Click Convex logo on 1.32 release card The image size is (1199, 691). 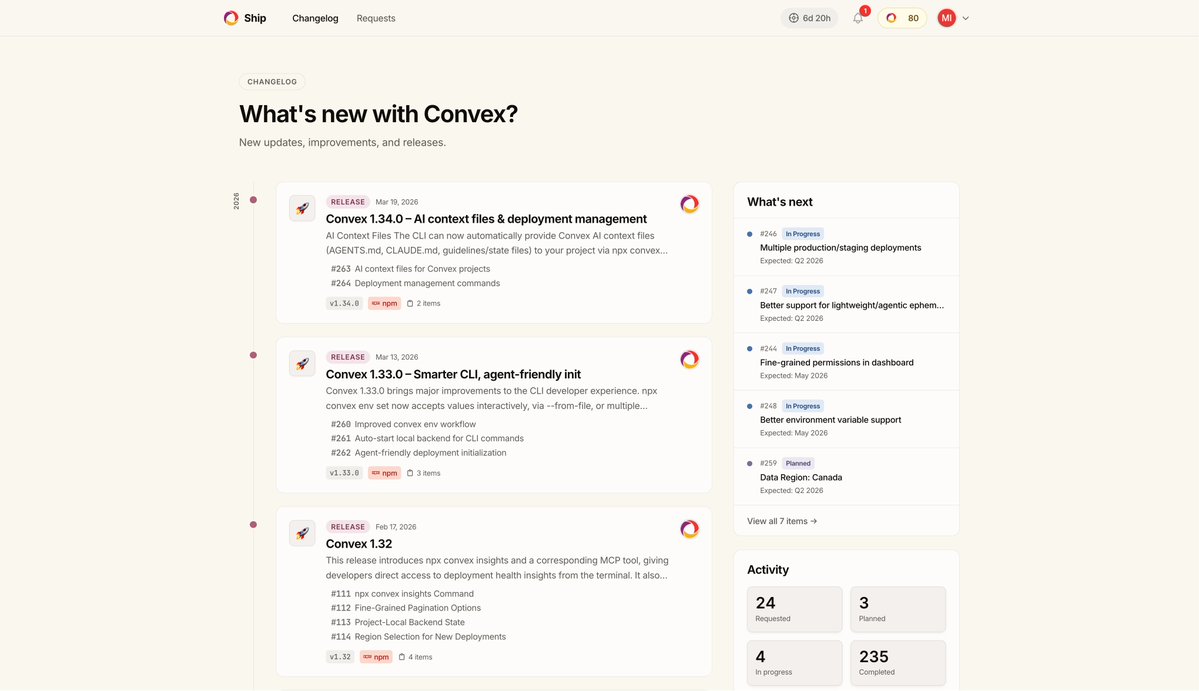coord(690,529)
